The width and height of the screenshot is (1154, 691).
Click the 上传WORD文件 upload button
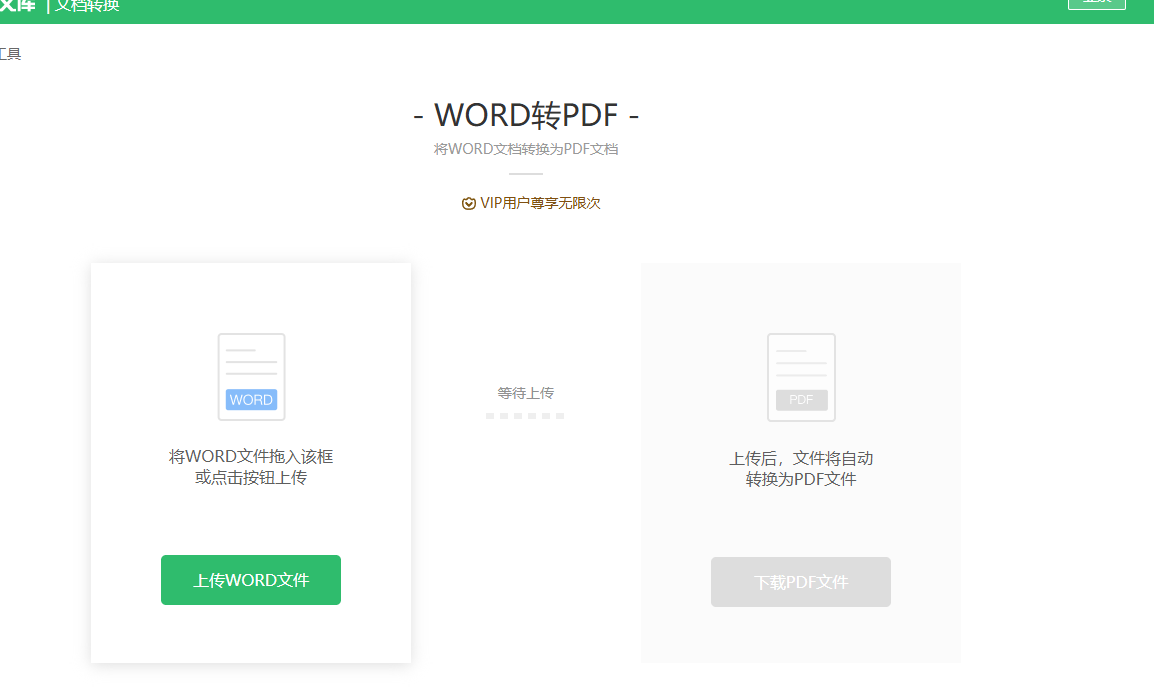250,580
